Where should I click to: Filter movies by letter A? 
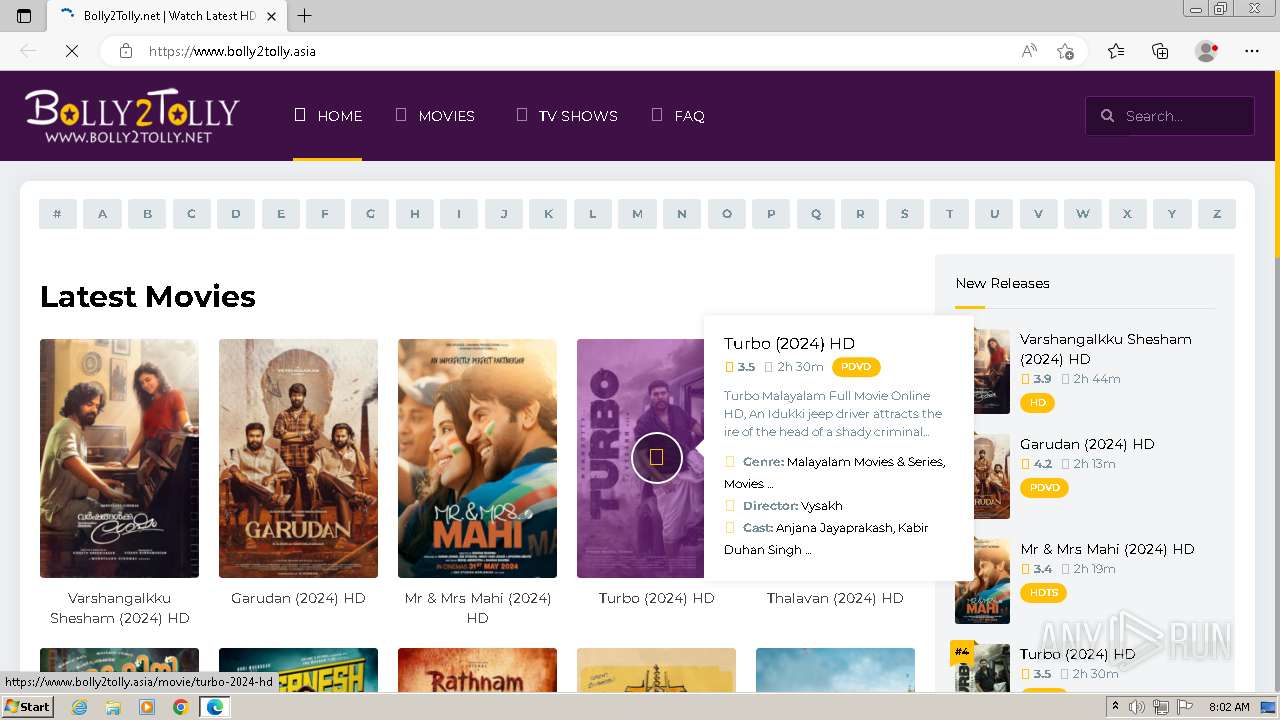[102, 214]
